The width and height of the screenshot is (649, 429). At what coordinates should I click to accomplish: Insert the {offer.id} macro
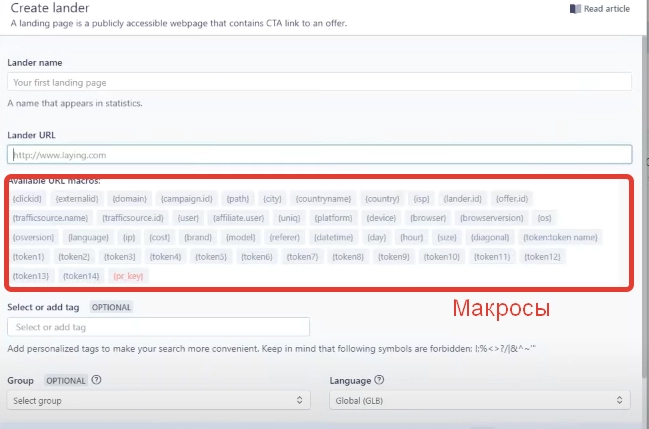pos(512,199)
